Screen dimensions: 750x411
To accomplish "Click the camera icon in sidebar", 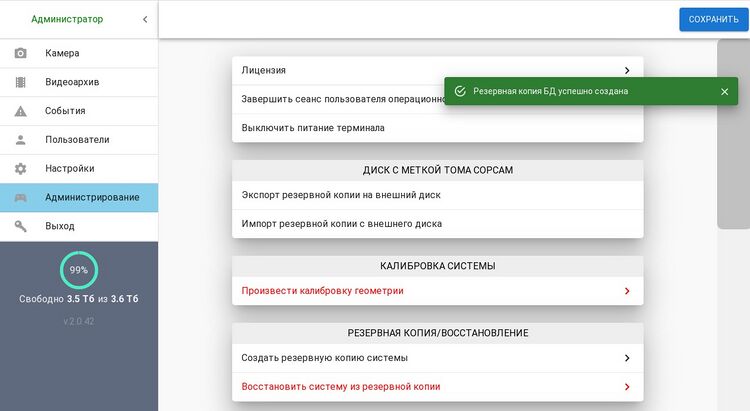I will [x=20, y=53].
